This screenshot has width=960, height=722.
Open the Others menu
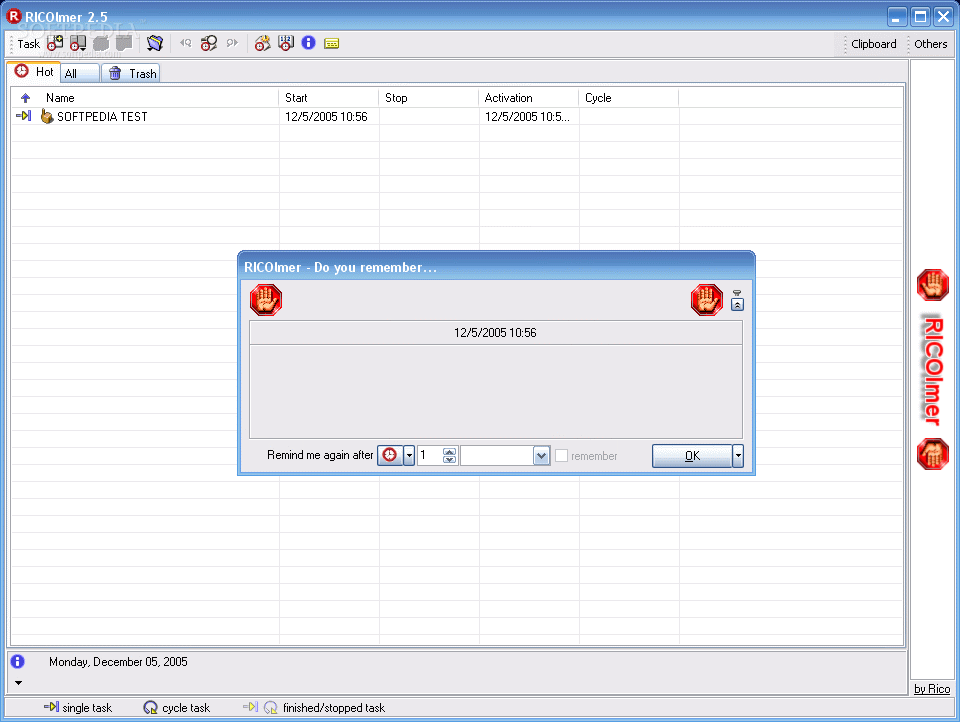click(931, 44)
